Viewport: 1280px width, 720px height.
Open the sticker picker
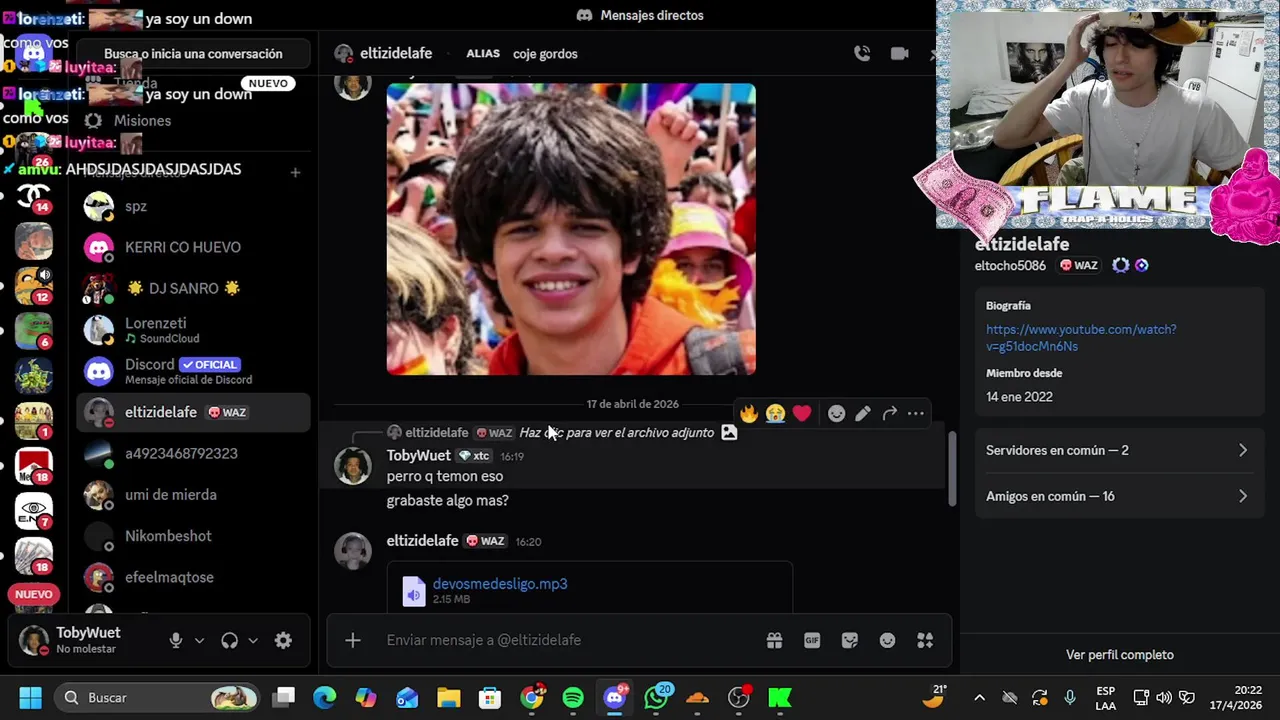click(850, 640)
